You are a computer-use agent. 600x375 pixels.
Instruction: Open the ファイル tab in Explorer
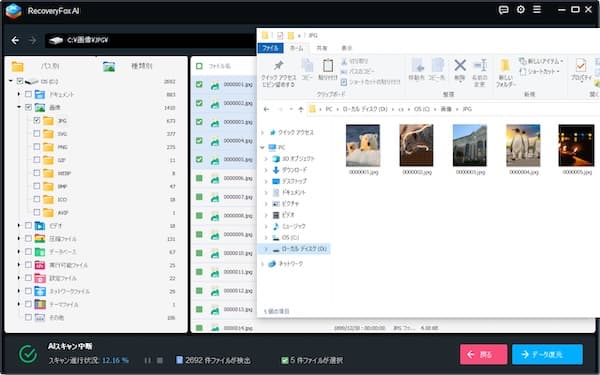[271, 48]
